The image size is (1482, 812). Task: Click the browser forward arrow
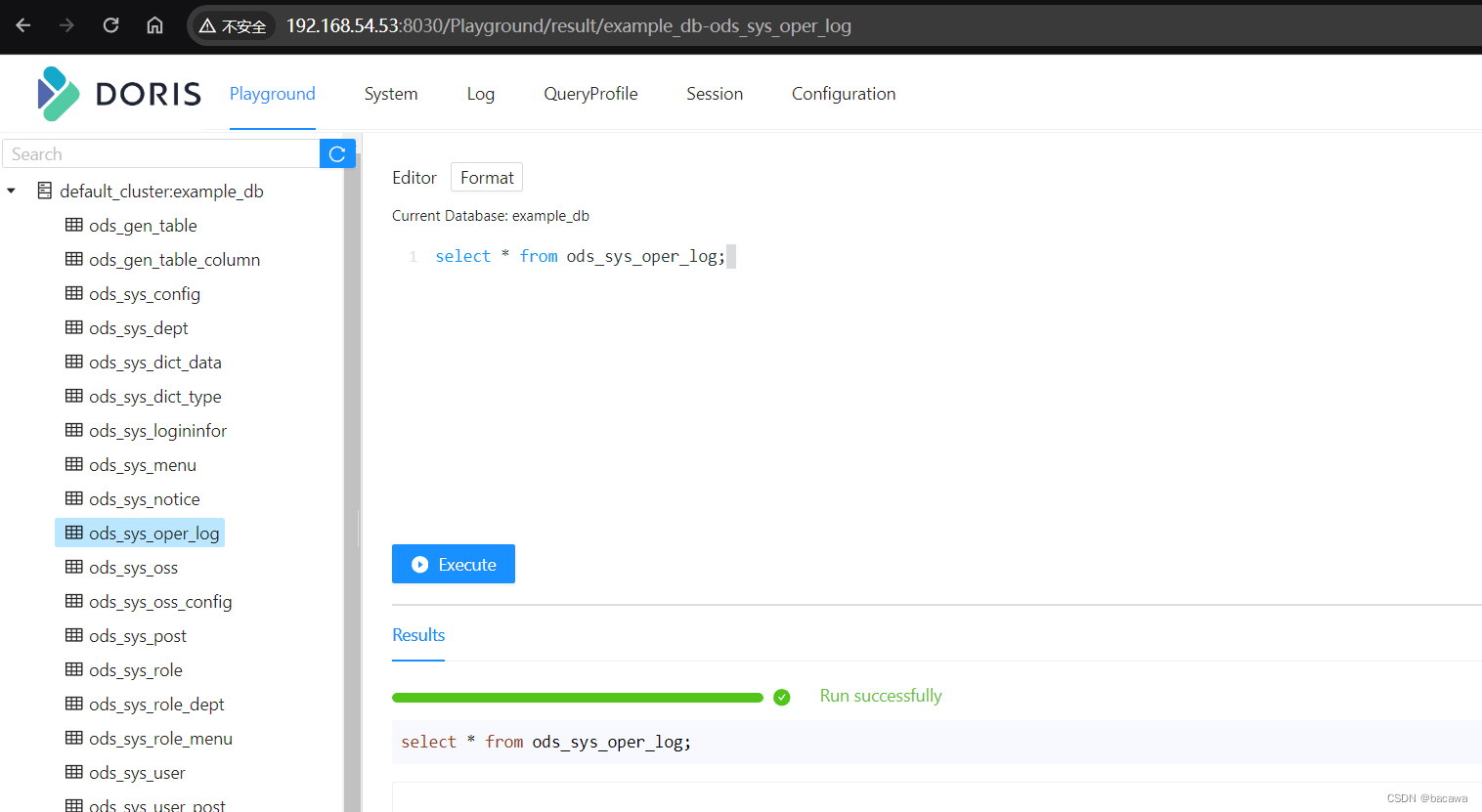66,25
